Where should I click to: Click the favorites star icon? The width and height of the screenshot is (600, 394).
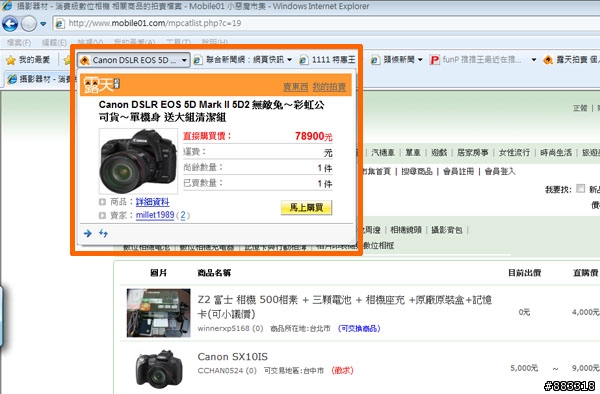click(11, 60)
